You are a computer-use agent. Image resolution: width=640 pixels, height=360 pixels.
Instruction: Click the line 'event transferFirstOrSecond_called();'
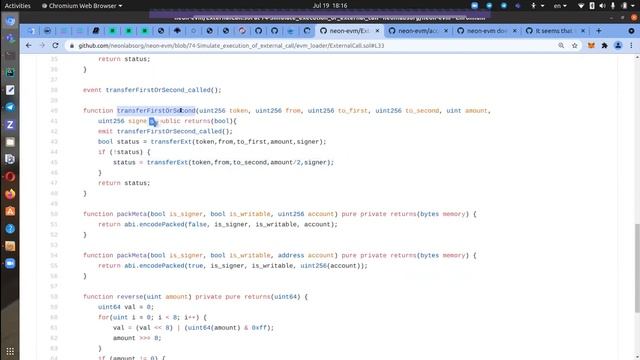(x=152, y=90)
